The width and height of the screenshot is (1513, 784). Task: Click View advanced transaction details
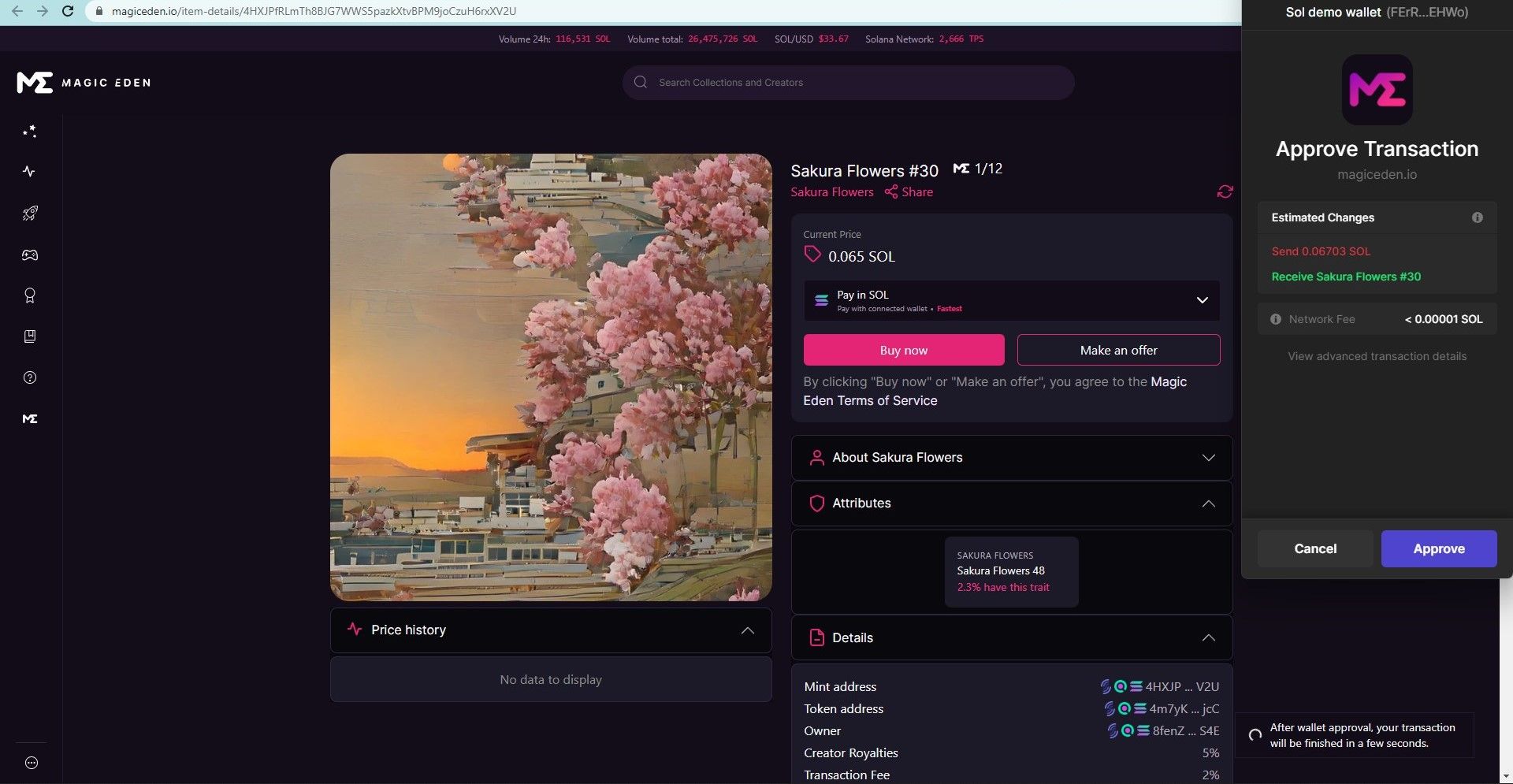tap(1377, 356)
